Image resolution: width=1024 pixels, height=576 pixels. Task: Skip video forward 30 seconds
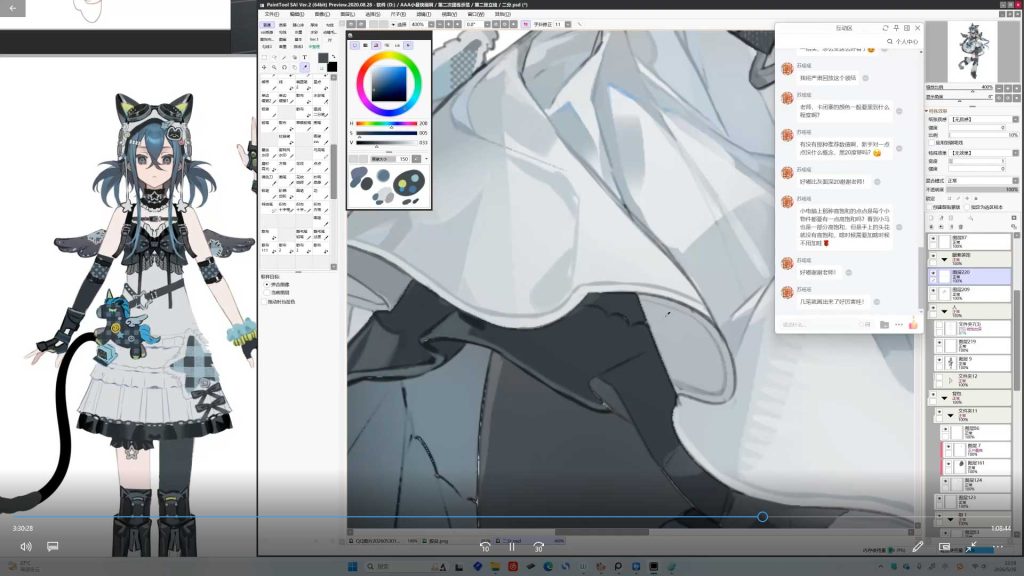539,546
